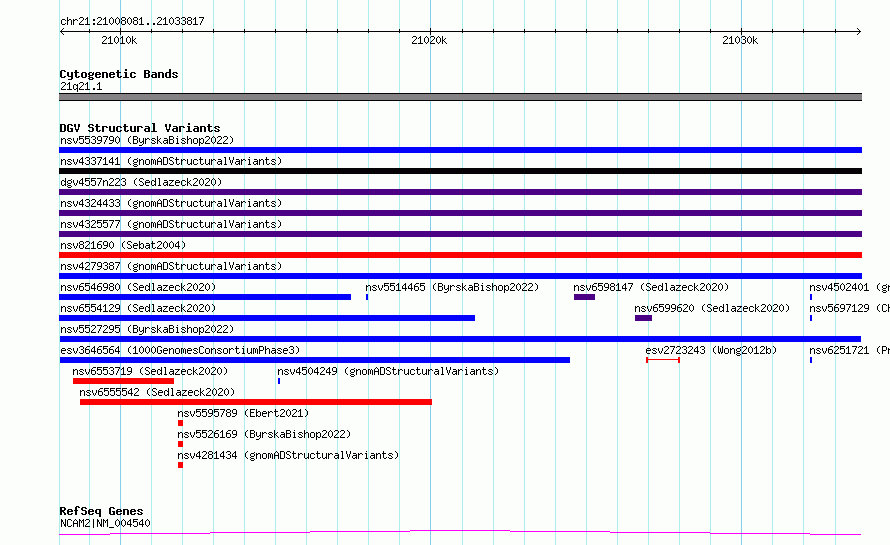Open esv3646564 (1000GenomesConsortiumPhase3) label
890x545 pixels.
[180, 350]
